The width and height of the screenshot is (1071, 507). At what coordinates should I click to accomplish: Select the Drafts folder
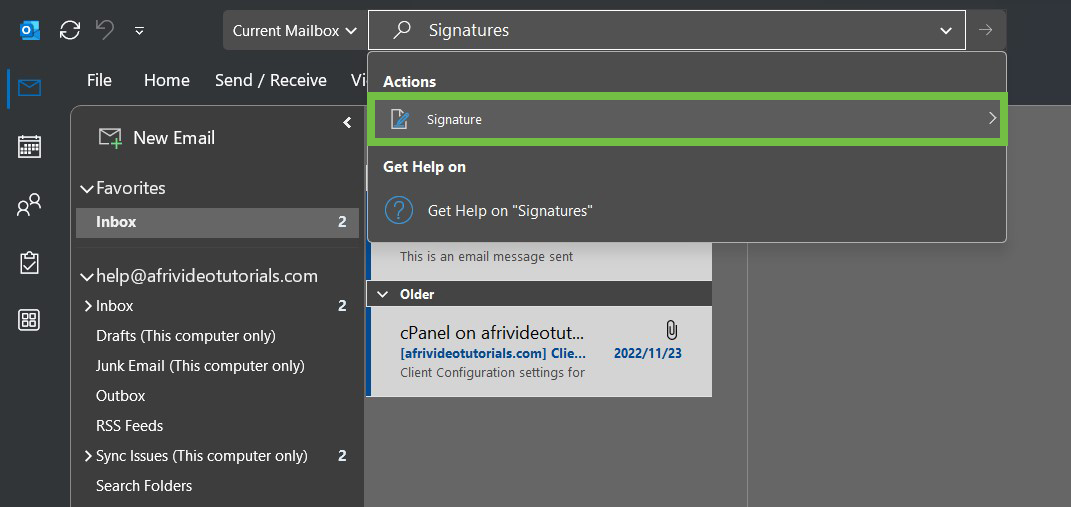(185, 336)
